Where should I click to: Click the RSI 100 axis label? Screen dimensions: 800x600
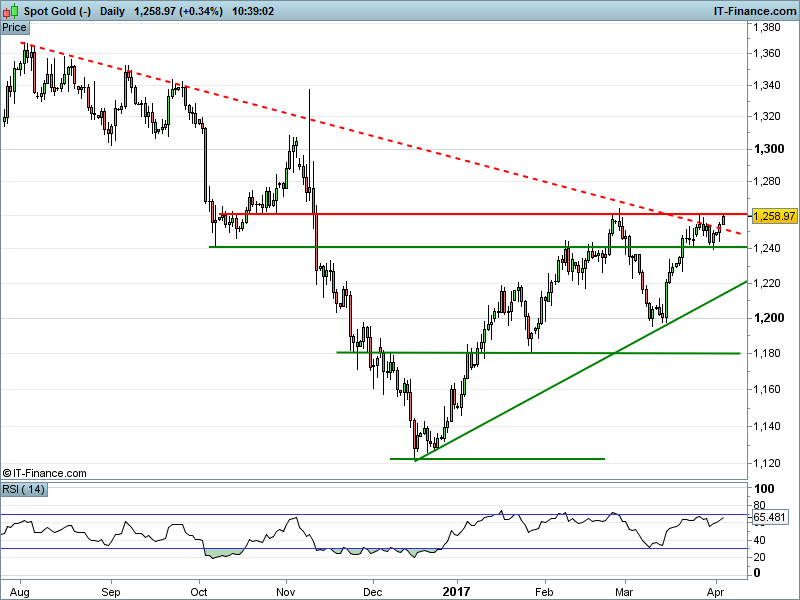(764, 489)
